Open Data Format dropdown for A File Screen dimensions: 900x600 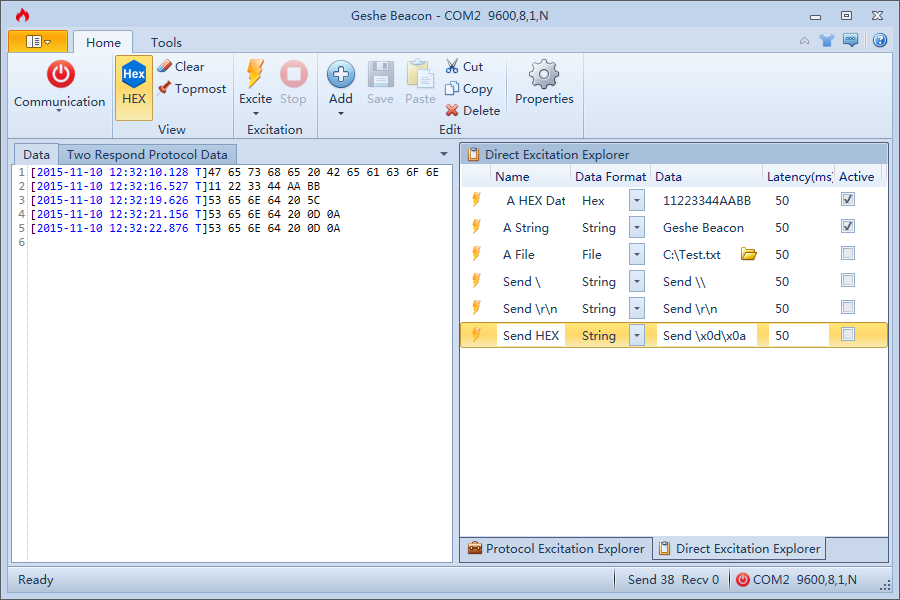pos(637,254)
